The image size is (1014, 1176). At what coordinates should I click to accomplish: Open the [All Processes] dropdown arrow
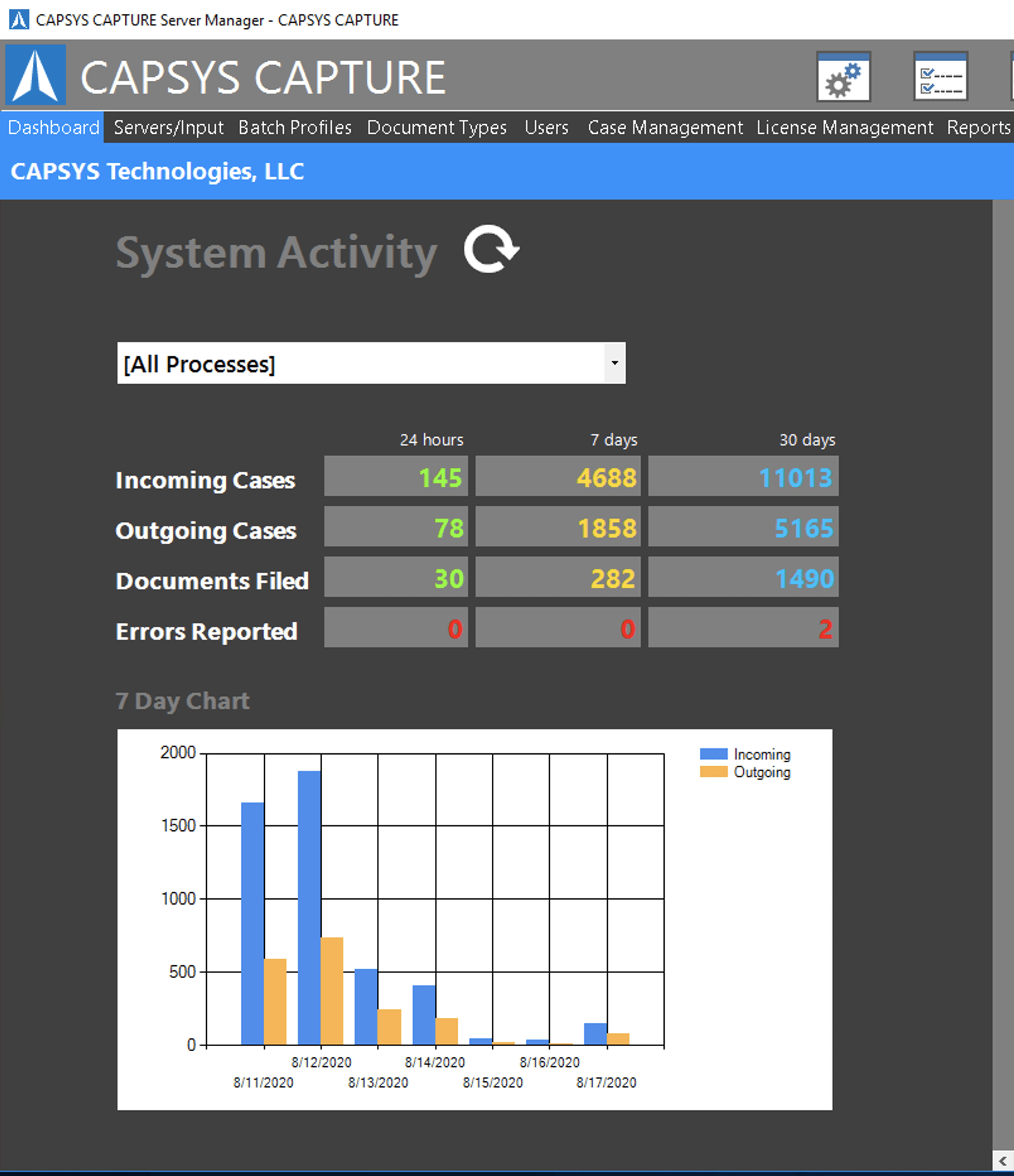[x=614, y=363]
